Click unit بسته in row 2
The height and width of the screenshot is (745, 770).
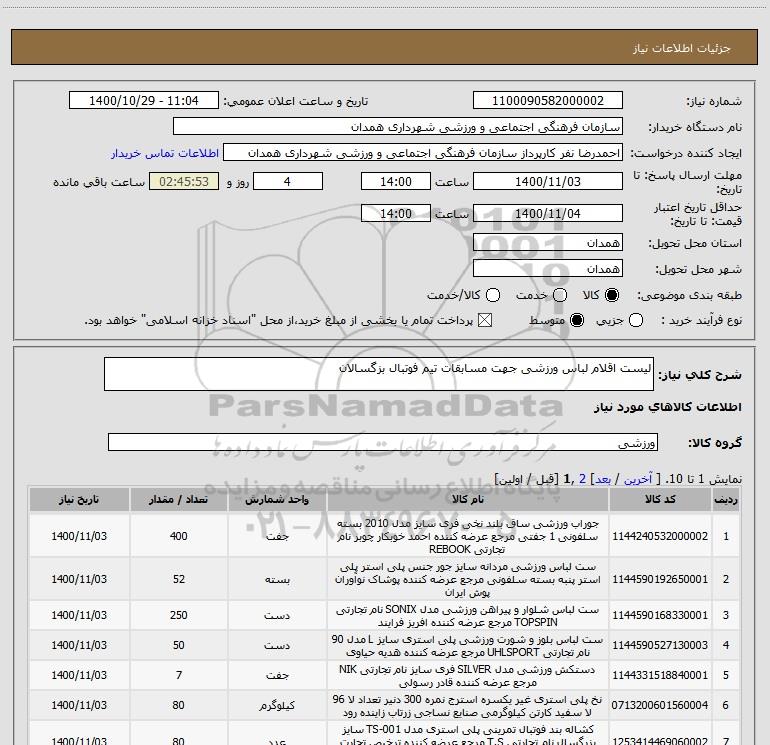277,579
